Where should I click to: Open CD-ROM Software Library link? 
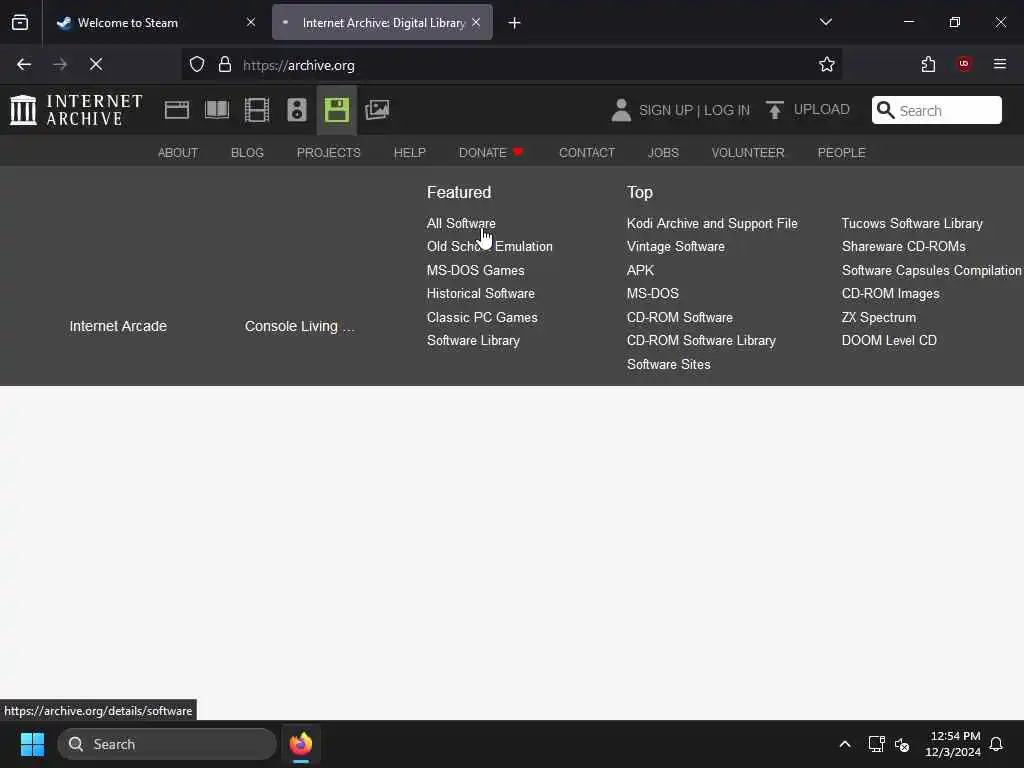(x=701, y=340)
